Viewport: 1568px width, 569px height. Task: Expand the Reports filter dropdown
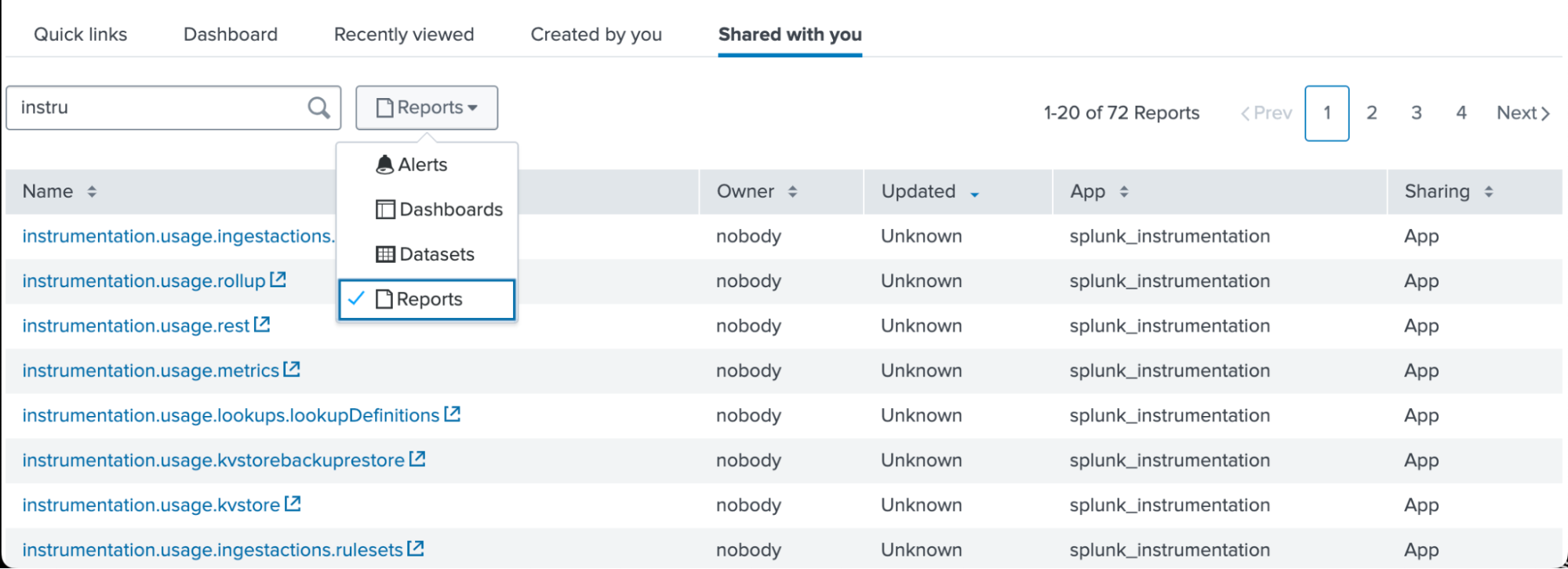coord(427,108)
